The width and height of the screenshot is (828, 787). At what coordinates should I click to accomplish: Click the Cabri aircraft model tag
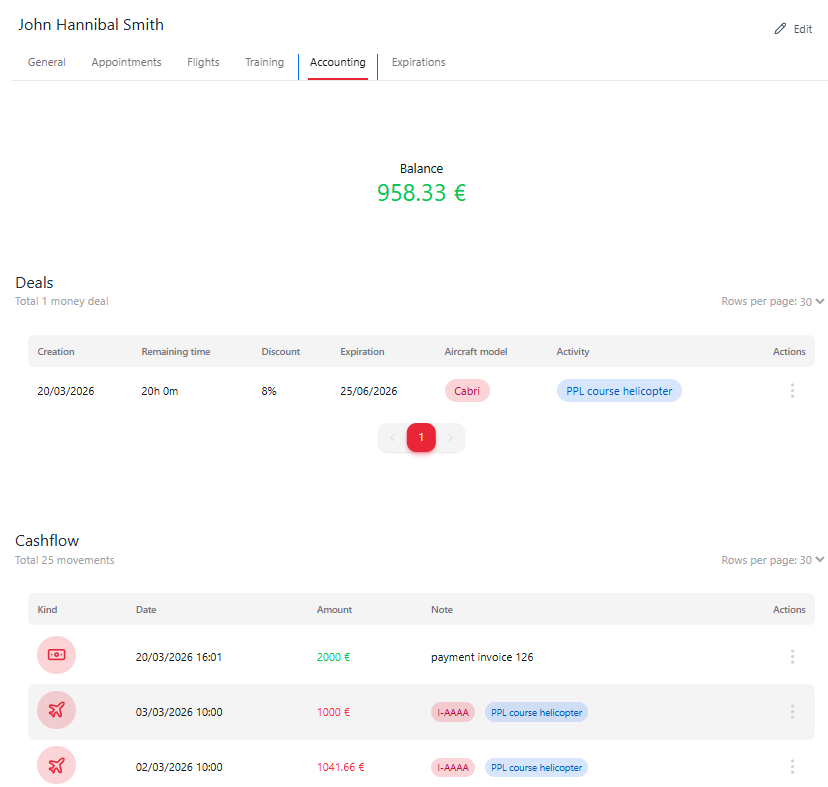(x=466, y=391)
